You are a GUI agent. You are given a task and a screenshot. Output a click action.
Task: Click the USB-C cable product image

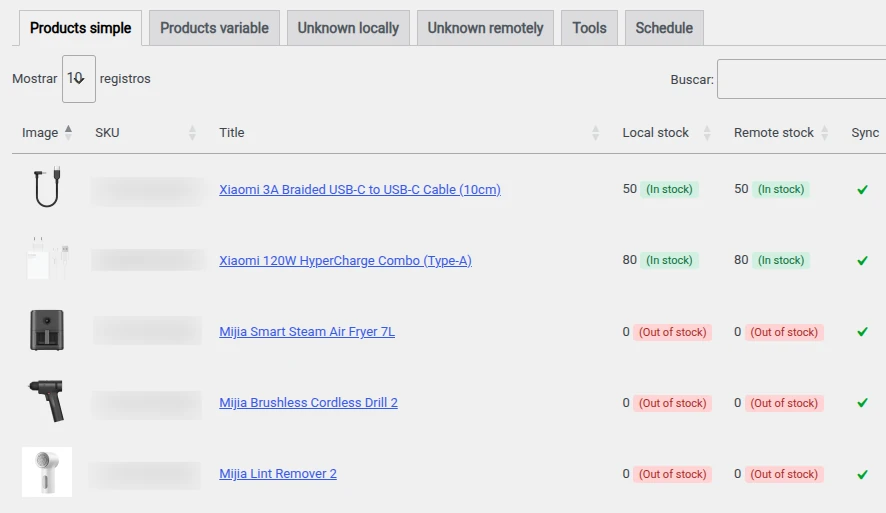click(47, 188)
